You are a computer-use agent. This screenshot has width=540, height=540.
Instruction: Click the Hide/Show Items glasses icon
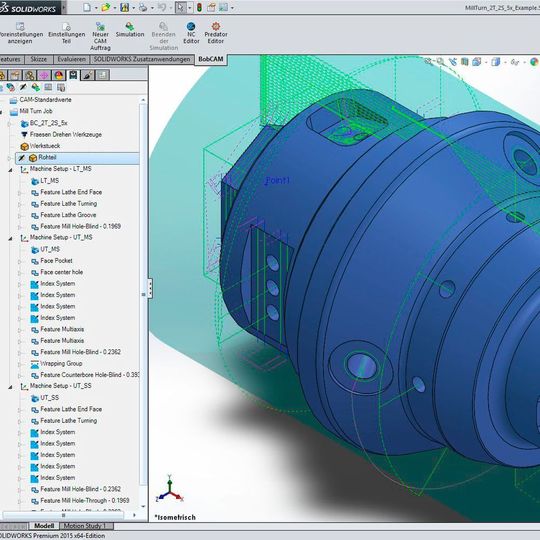pyautogui.click(x=515, y=62)
